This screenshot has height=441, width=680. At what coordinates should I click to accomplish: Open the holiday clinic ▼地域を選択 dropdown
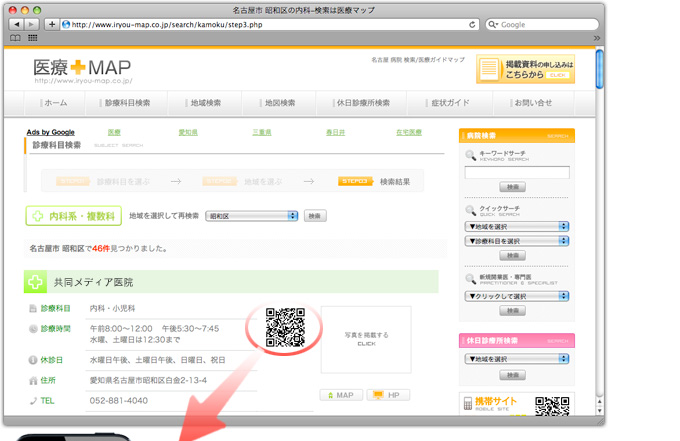[517, 359]
